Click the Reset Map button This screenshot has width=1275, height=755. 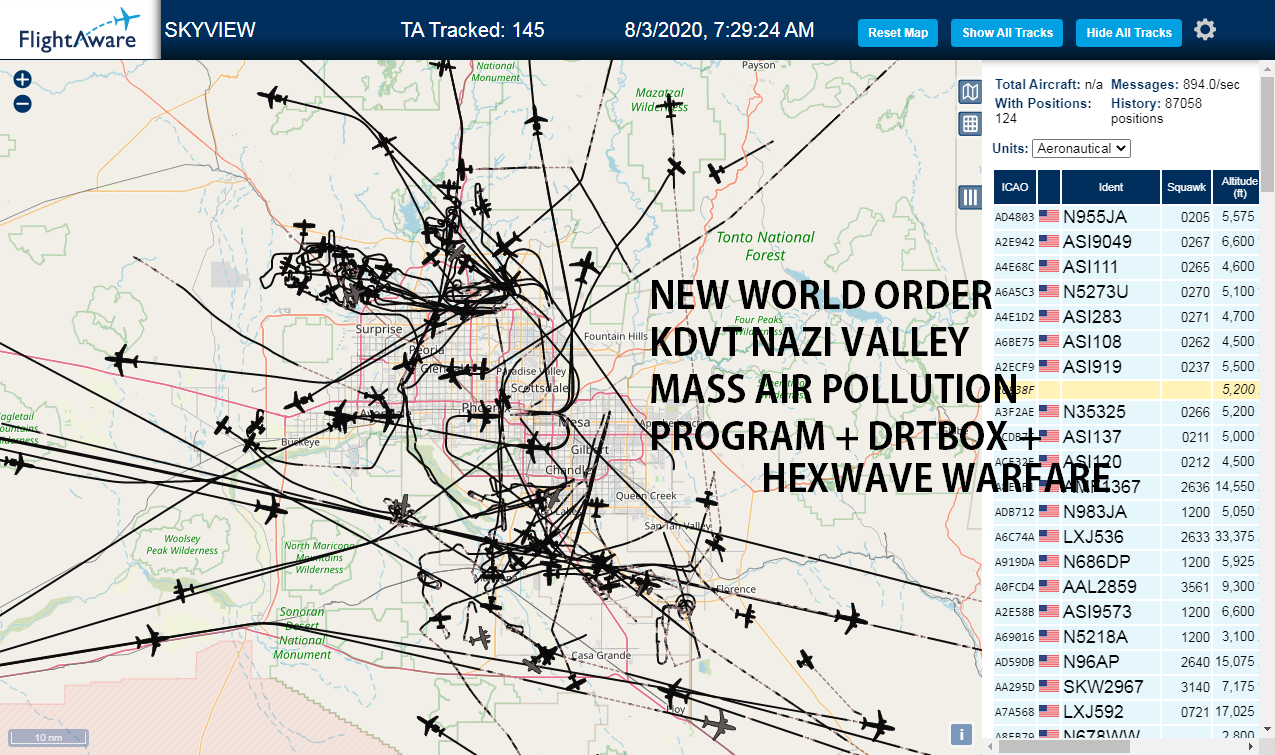(898, 33)
